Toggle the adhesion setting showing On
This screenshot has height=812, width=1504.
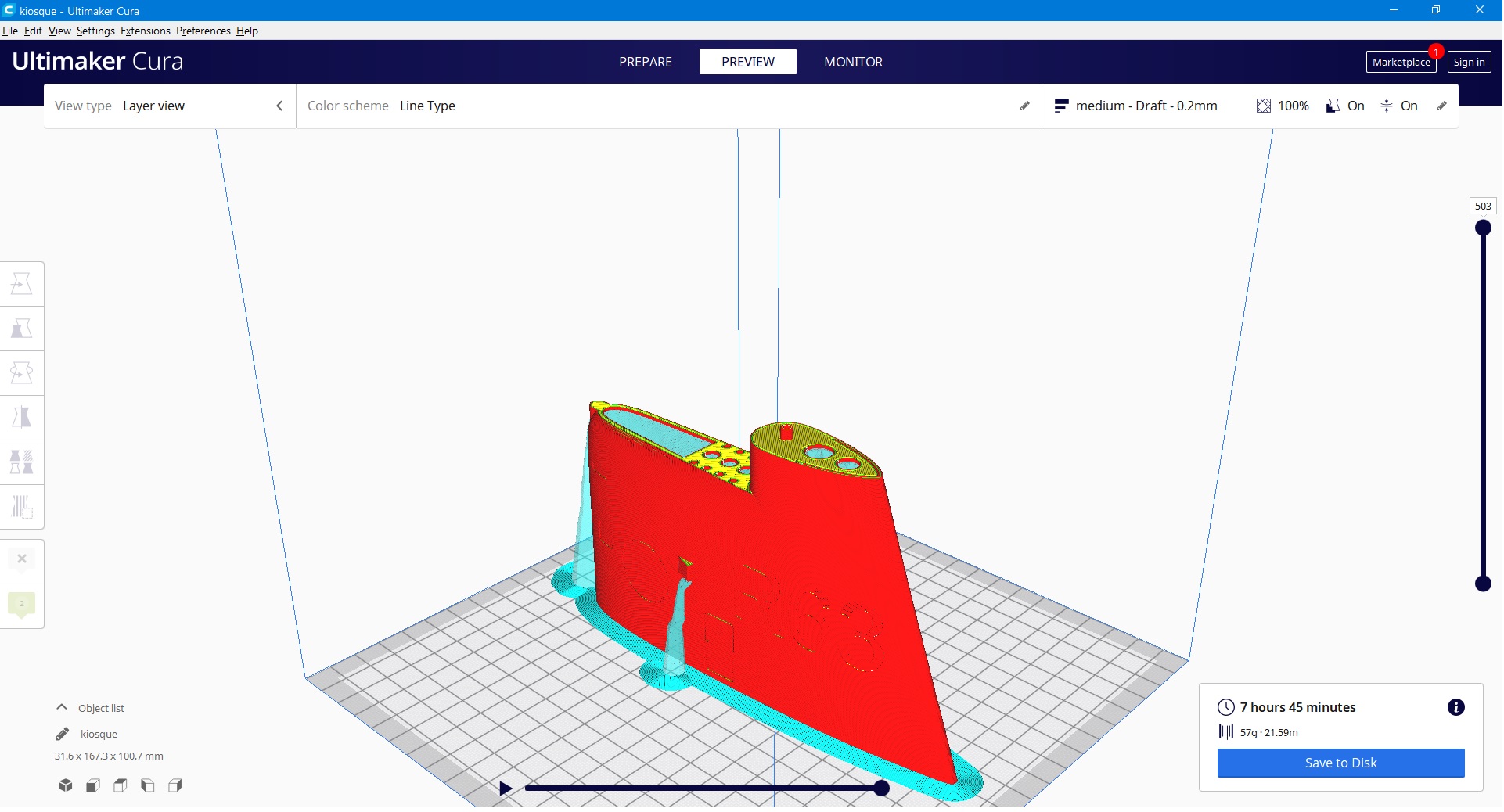pyautogui.click(x=1399, y=106)
